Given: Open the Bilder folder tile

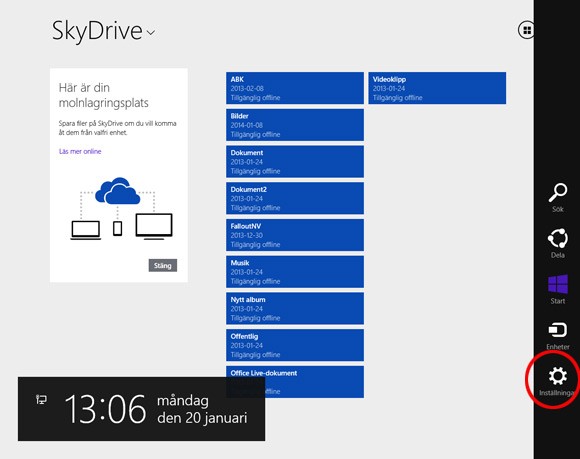Looking at the screenshot, I should tap(295, 125).
